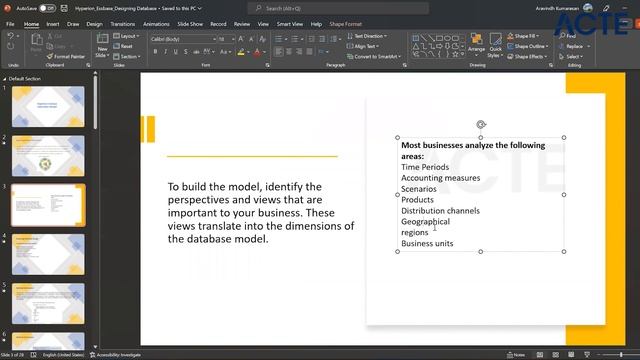This screenshot has height=360, width=640.
Task: Open the Shape Effects dropdown
Action: point(528,56)
